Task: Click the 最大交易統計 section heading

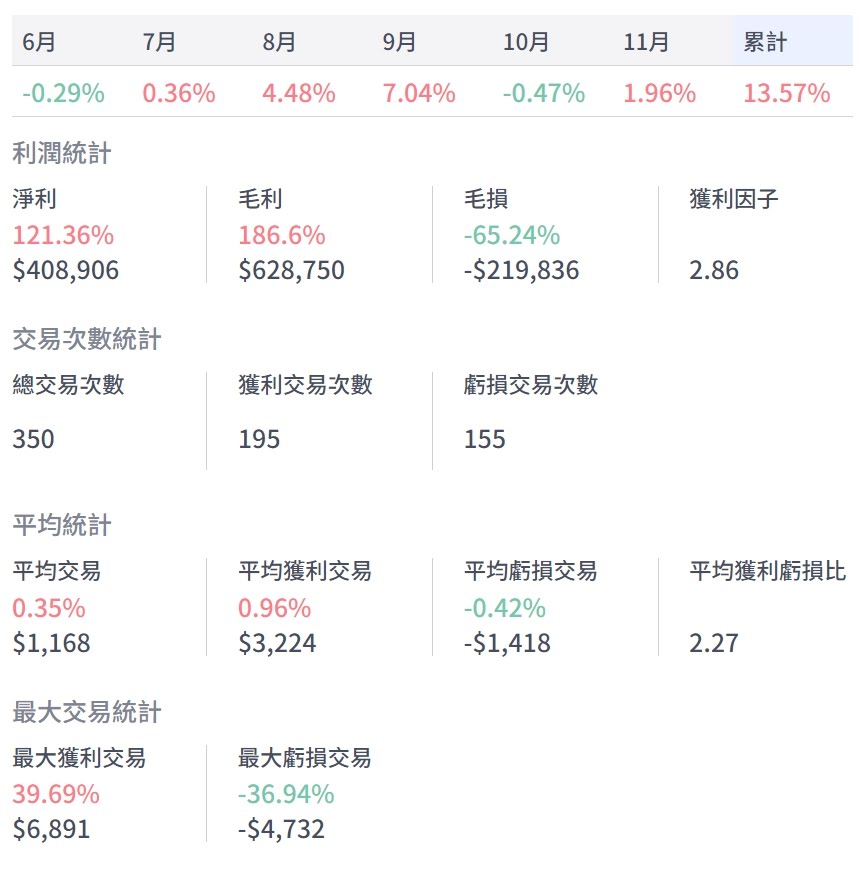Action: click(86, 712)
